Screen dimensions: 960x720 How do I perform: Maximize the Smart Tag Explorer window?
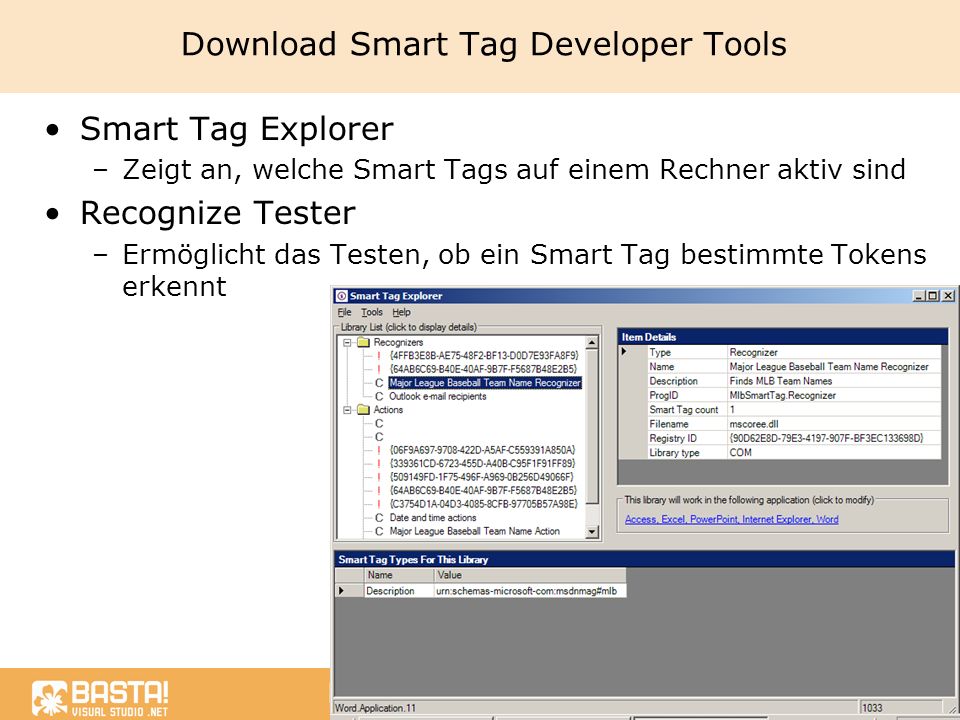(x=932, y=296)
